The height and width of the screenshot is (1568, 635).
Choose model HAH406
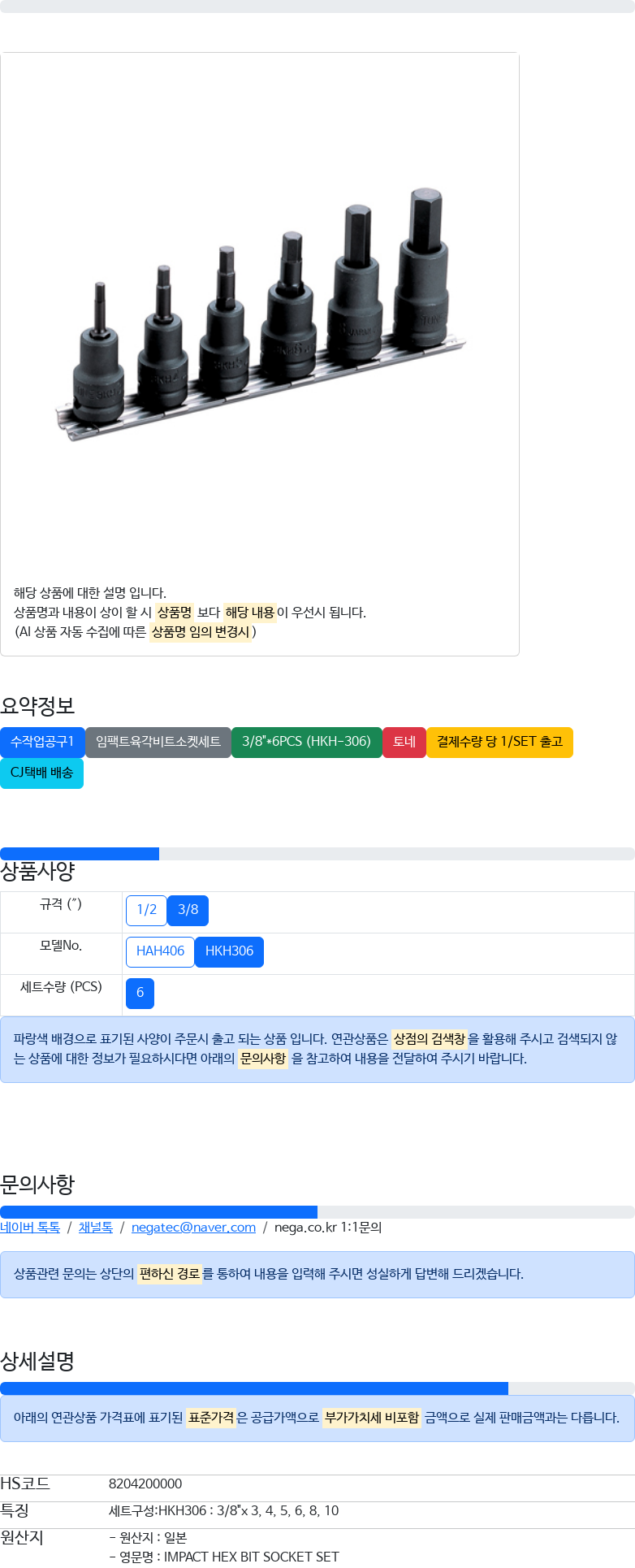160,952
